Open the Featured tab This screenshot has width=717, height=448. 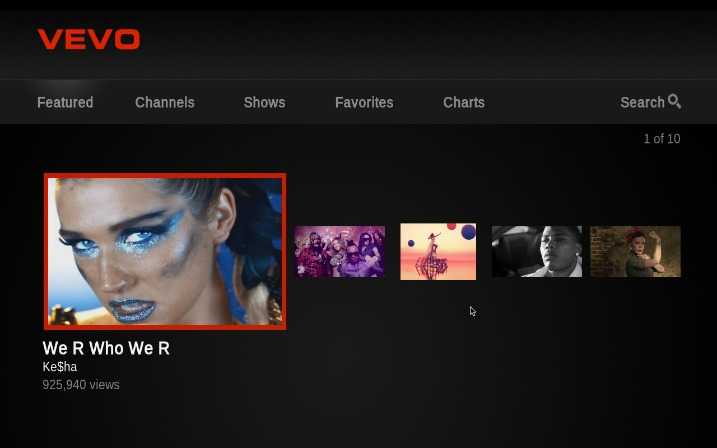[65, 102]
